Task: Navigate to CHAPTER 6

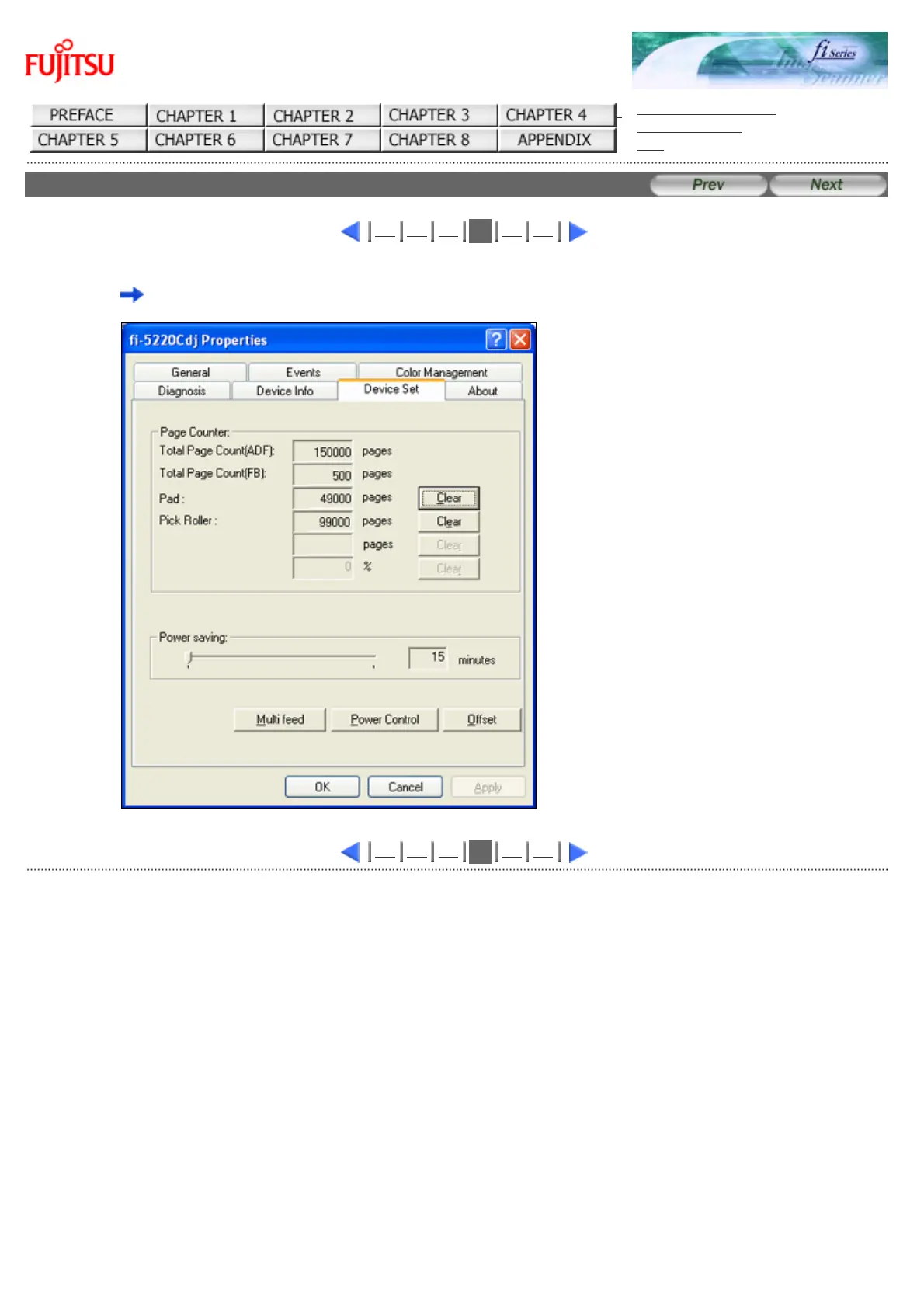Action: coord(205,140)
